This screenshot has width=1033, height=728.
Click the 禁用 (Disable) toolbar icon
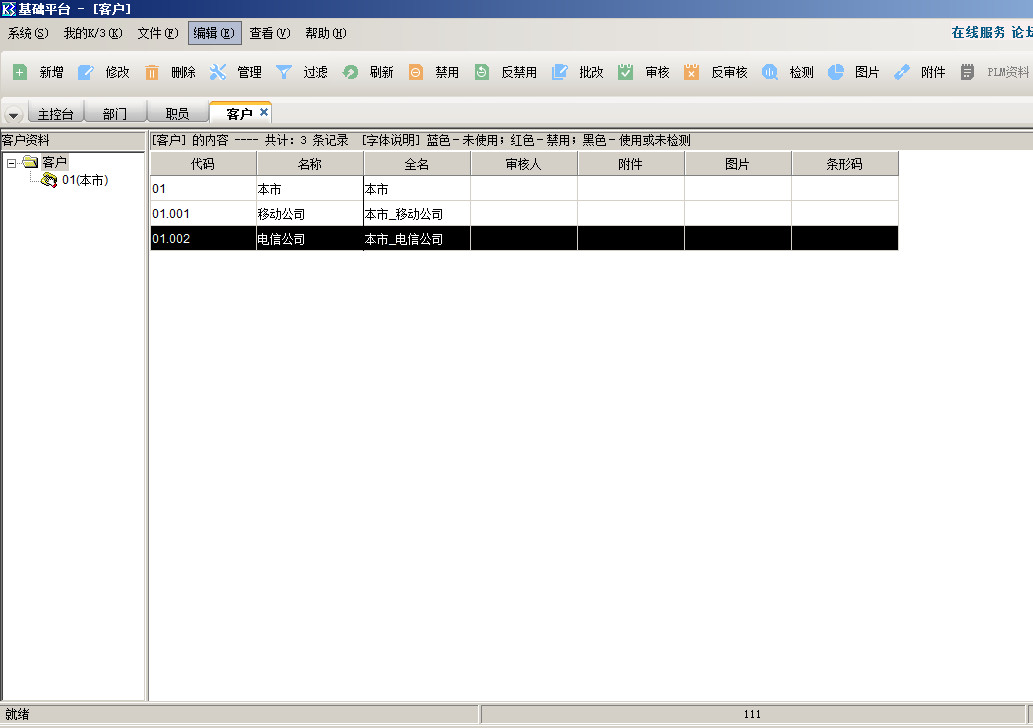pyautogui.click(x=416, y=72)
